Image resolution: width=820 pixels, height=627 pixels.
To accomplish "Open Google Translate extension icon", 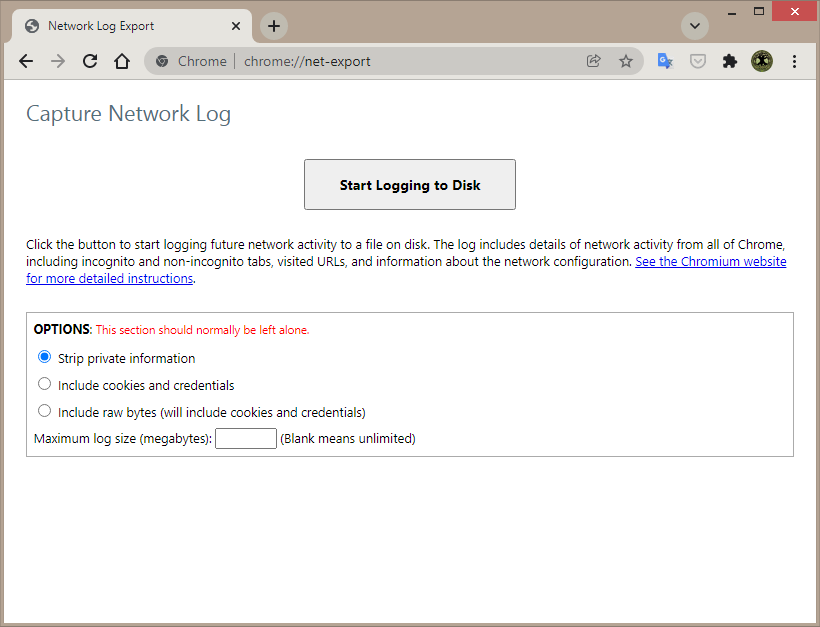I will [x=665, y=61].
